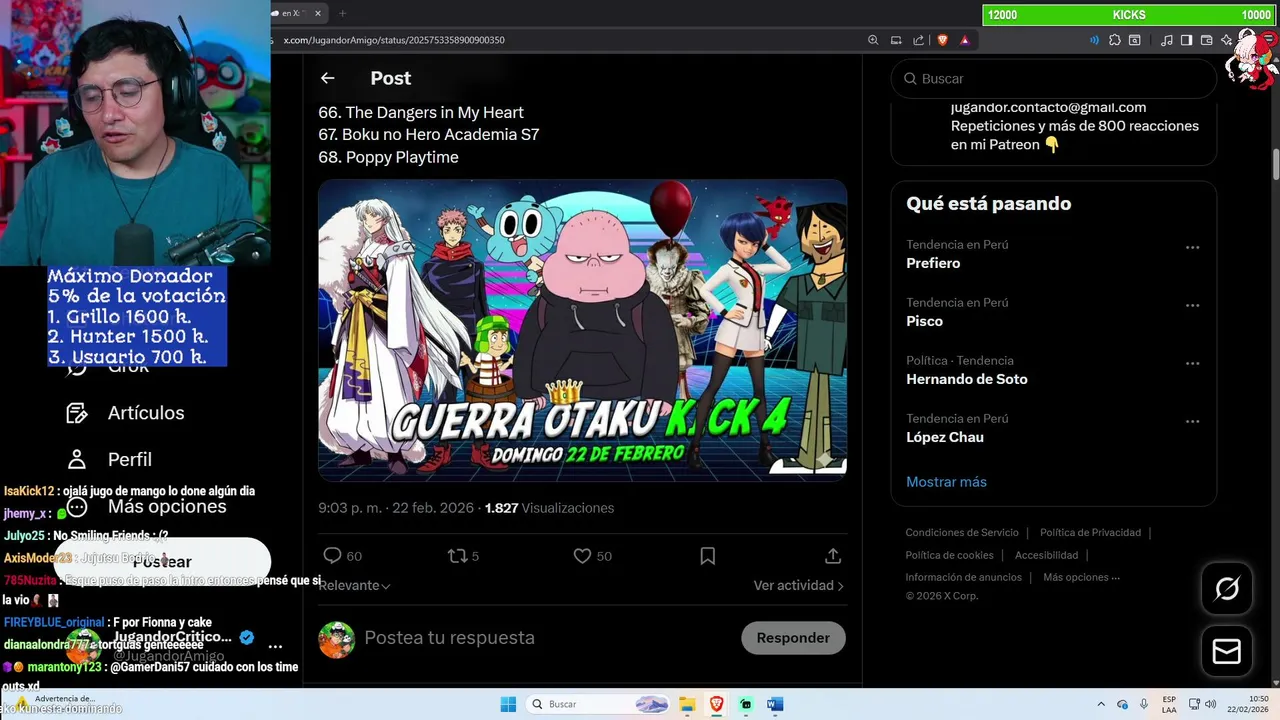The width and height of the screenshot is (1280, 720).
Task: Go back using the Post back arrow
Action: point(327,78)
